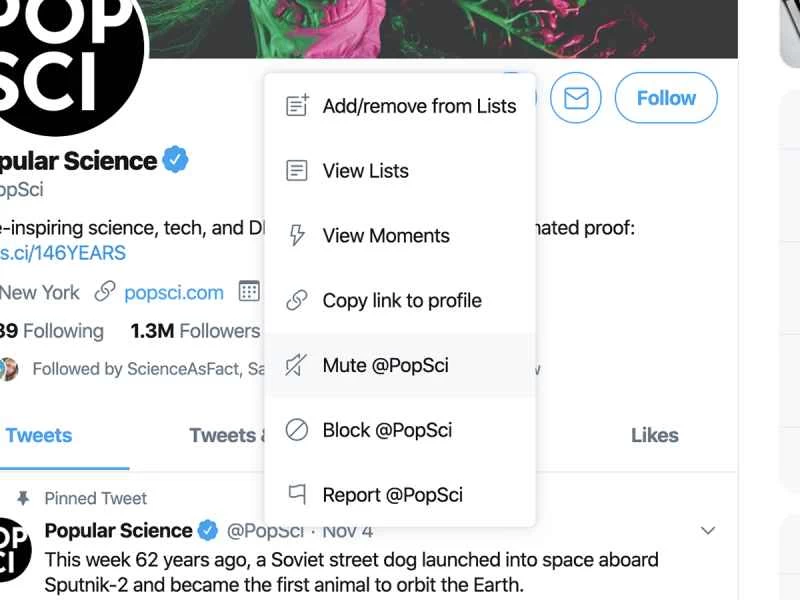Click the Block @PopSci circle icon
Viewport: 800px width, 600px height.
click(x=297, y=430)
